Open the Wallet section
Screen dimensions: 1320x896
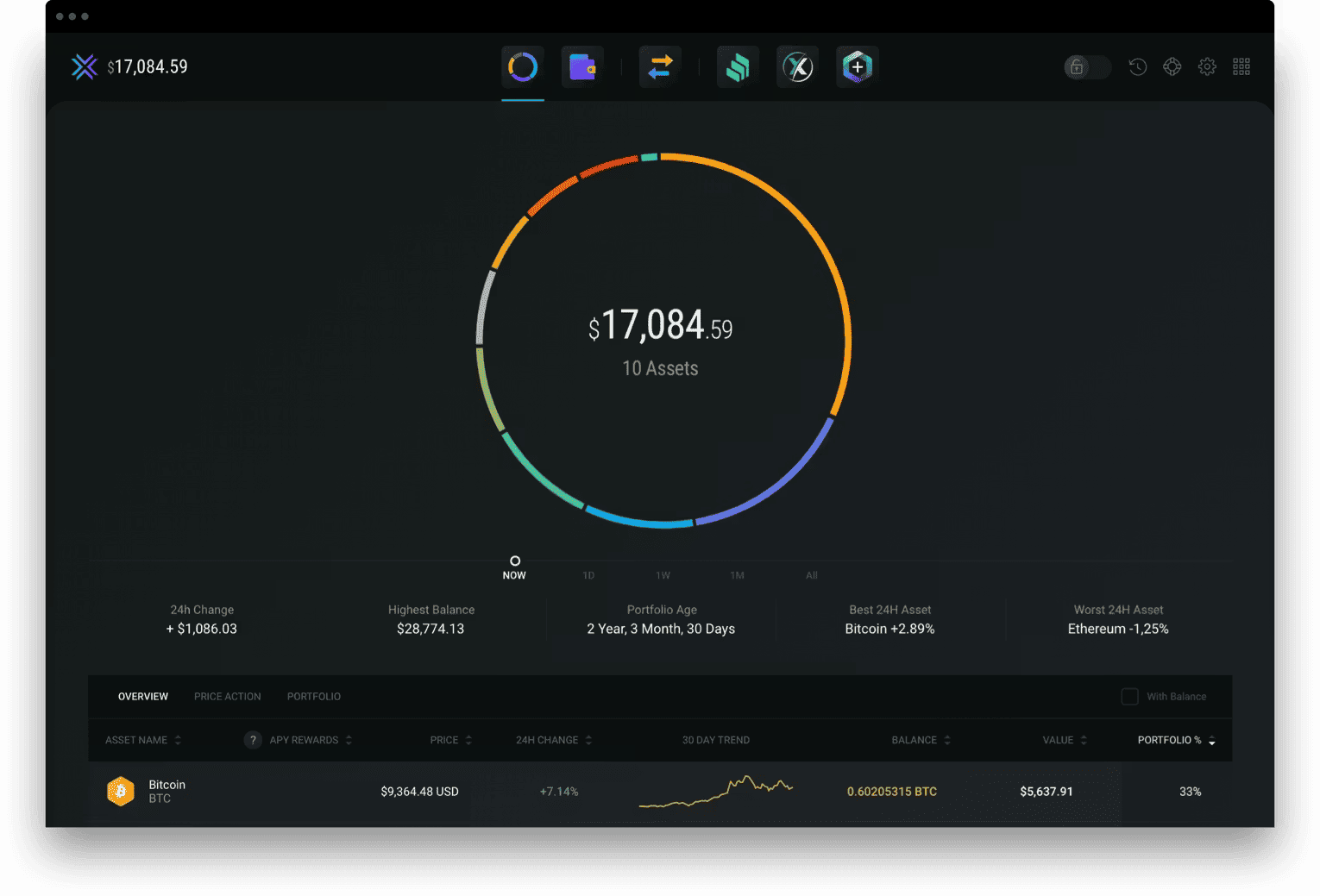click(x=582, y=66)
